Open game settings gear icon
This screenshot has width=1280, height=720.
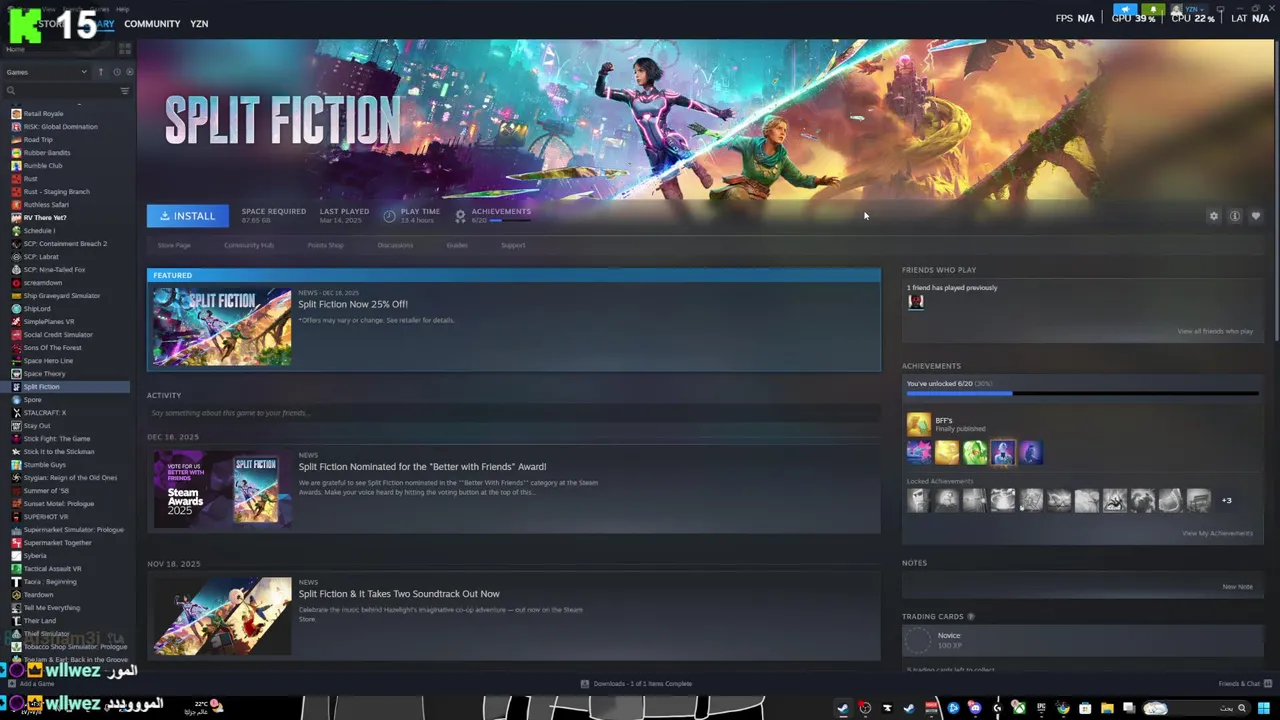coord(1214,216)
